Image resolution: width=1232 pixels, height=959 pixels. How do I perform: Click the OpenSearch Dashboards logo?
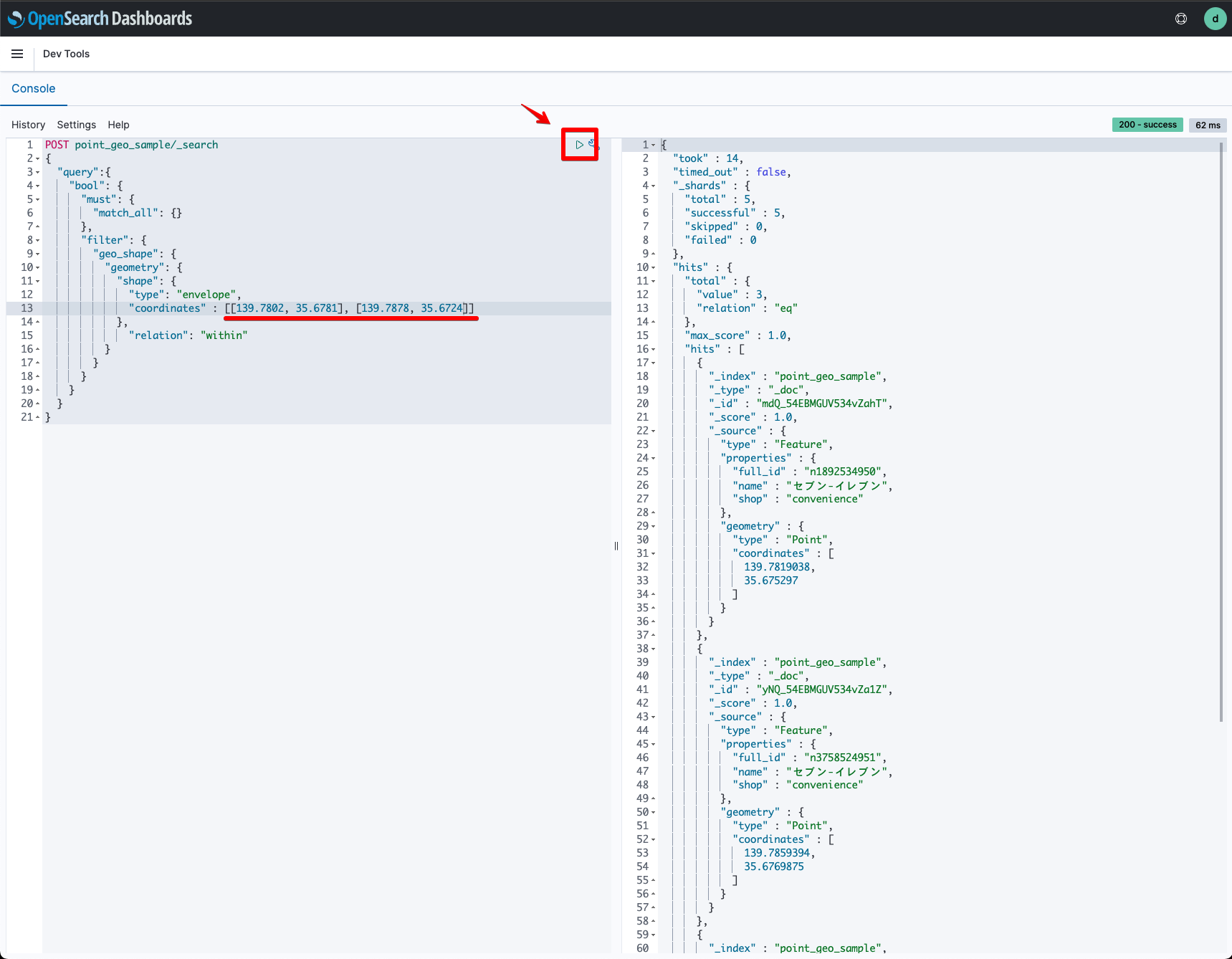pos(100,18)
